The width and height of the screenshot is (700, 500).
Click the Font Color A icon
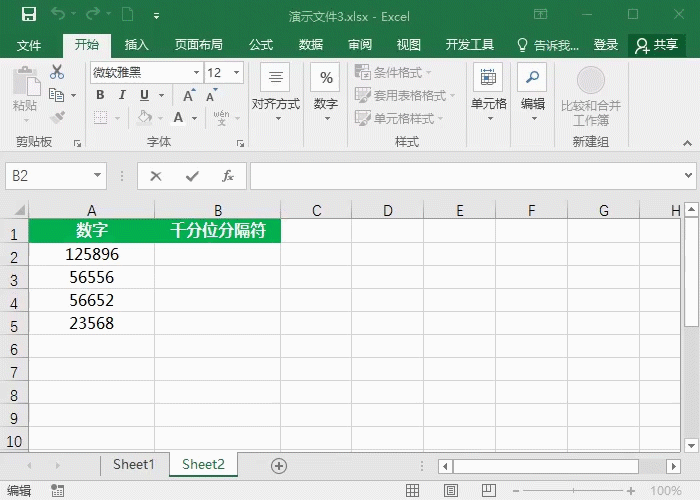[179, 118]
